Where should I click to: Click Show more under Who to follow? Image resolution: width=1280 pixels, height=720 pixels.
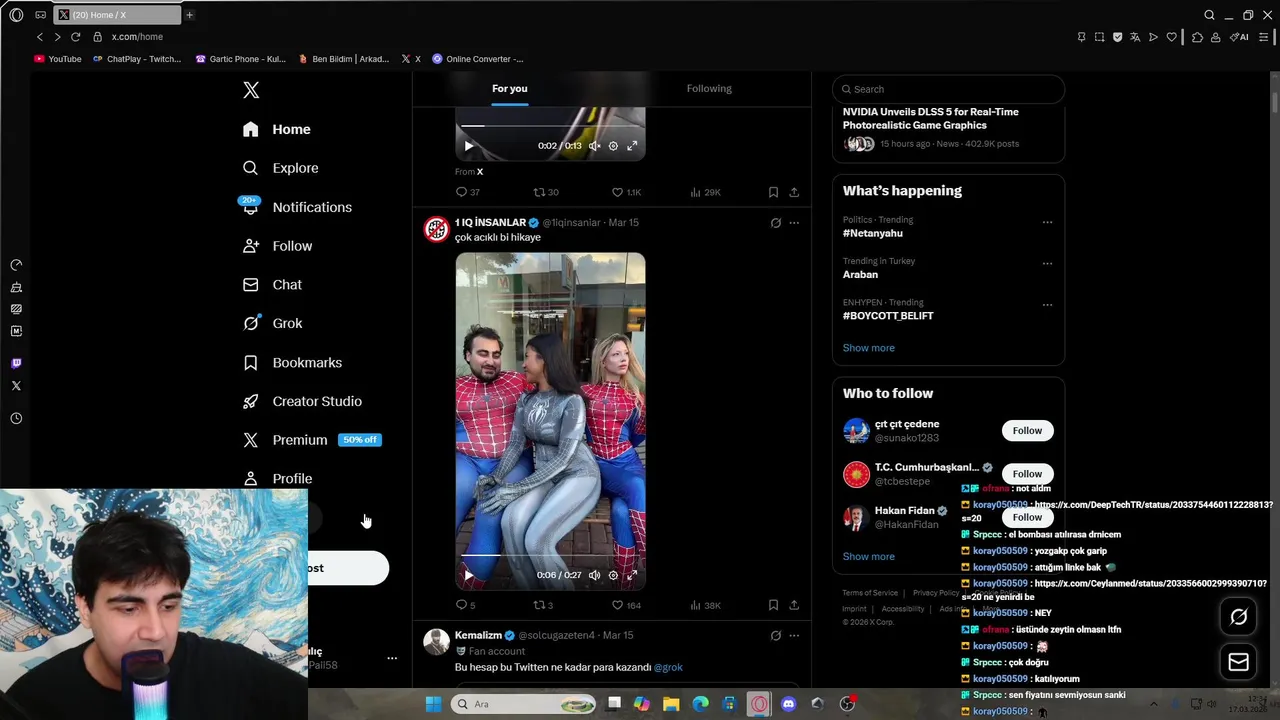[869, 556]
